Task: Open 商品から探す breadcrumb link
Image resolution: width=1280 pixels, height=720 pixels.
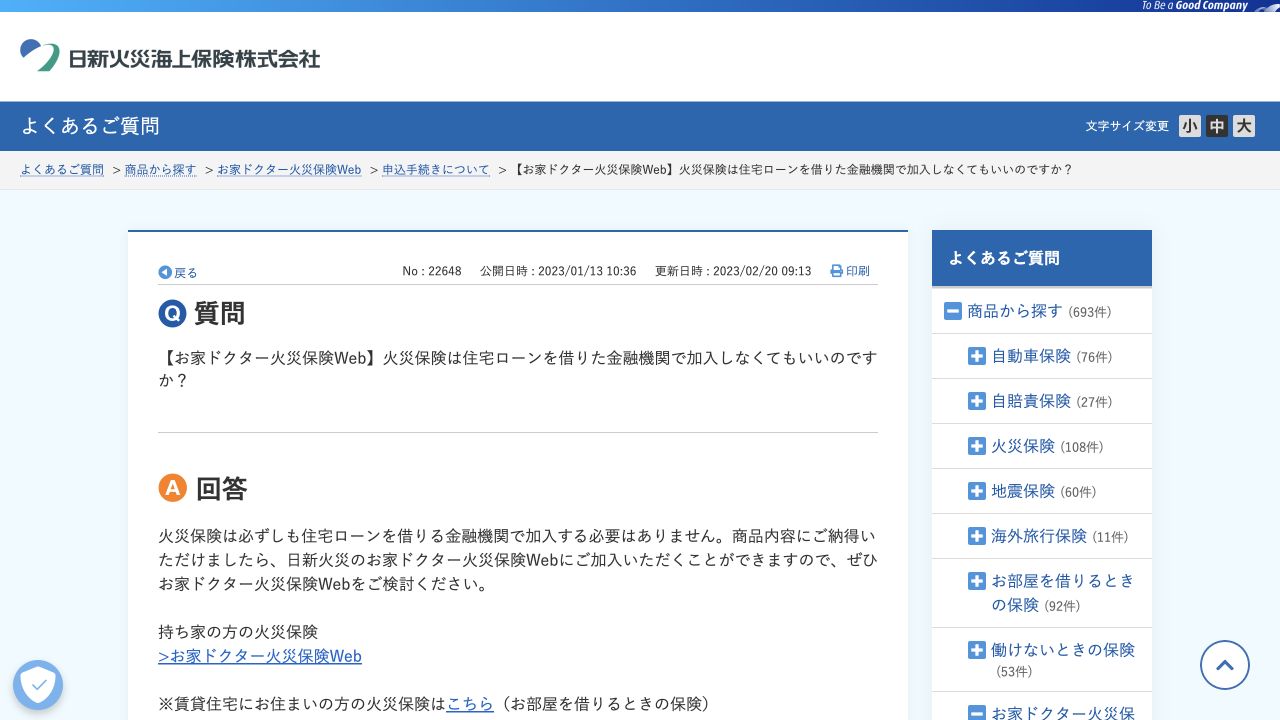Action: pyautogui.click(x=161, y=170)
